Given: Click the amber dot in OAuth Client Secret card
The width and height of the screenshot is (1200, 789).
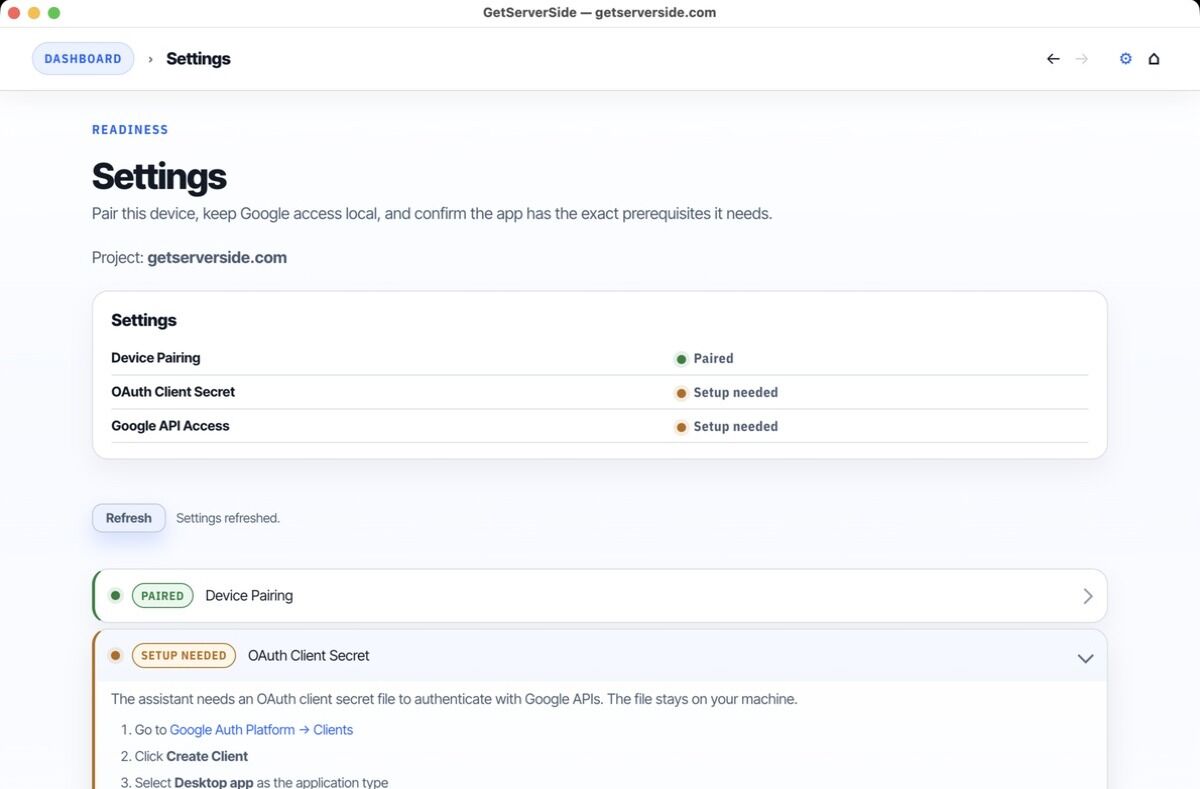Looking at the screenshot, I should (x=117, y=655).
